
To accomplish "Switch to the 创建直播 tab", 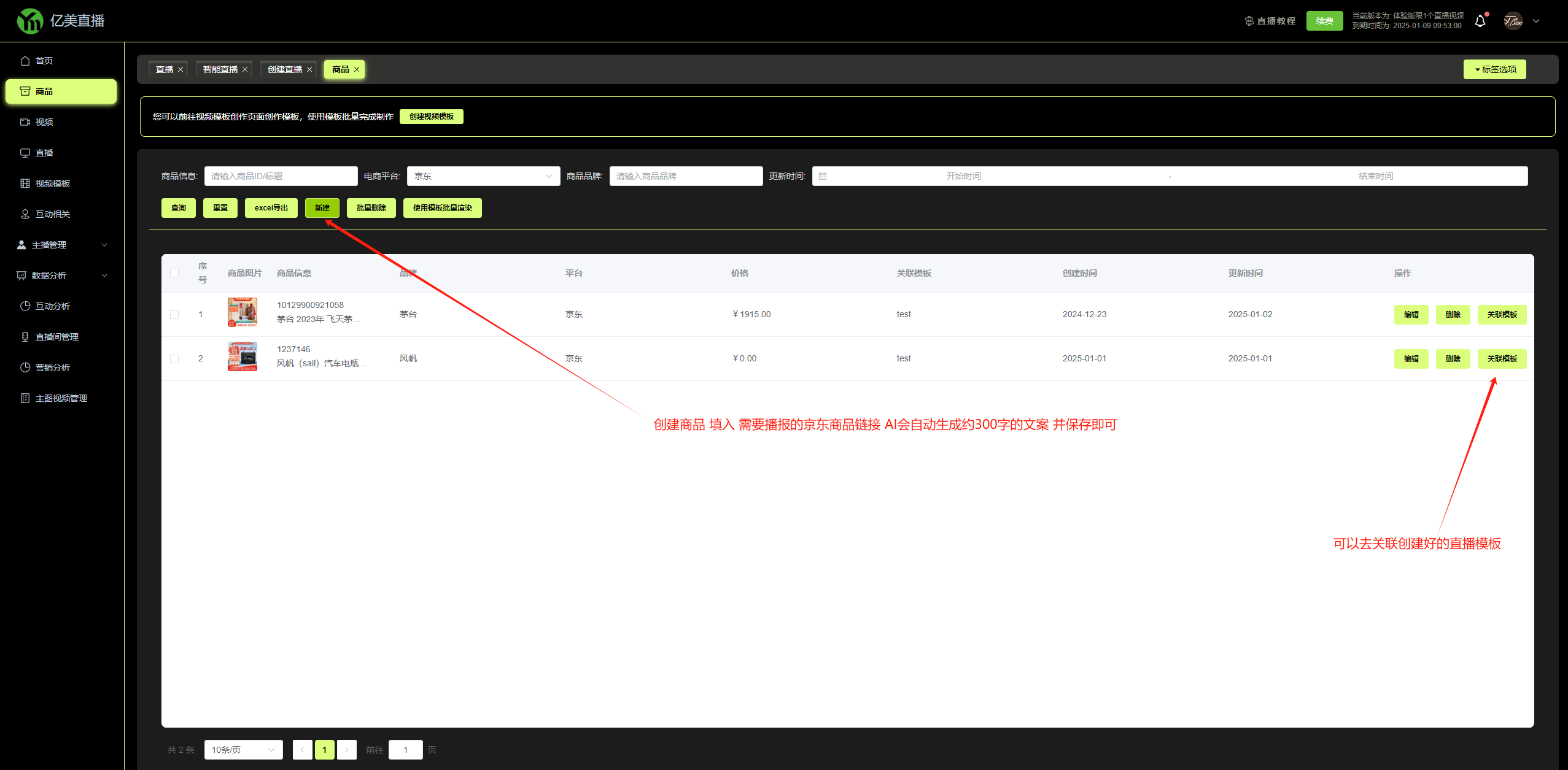I will [x=284, y=69].
